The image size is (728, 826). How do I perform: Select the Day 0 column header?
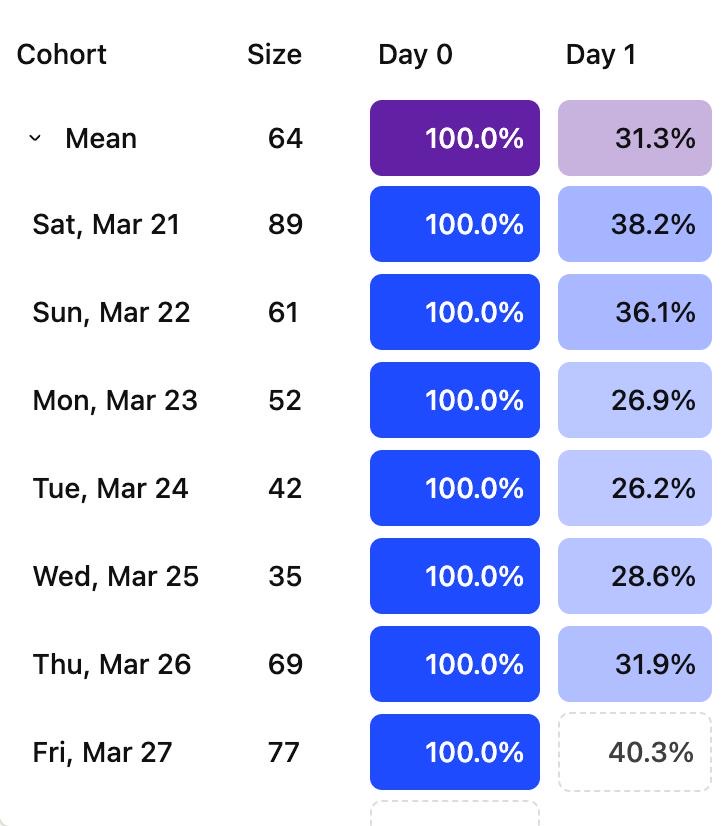(x=415, y=54)
